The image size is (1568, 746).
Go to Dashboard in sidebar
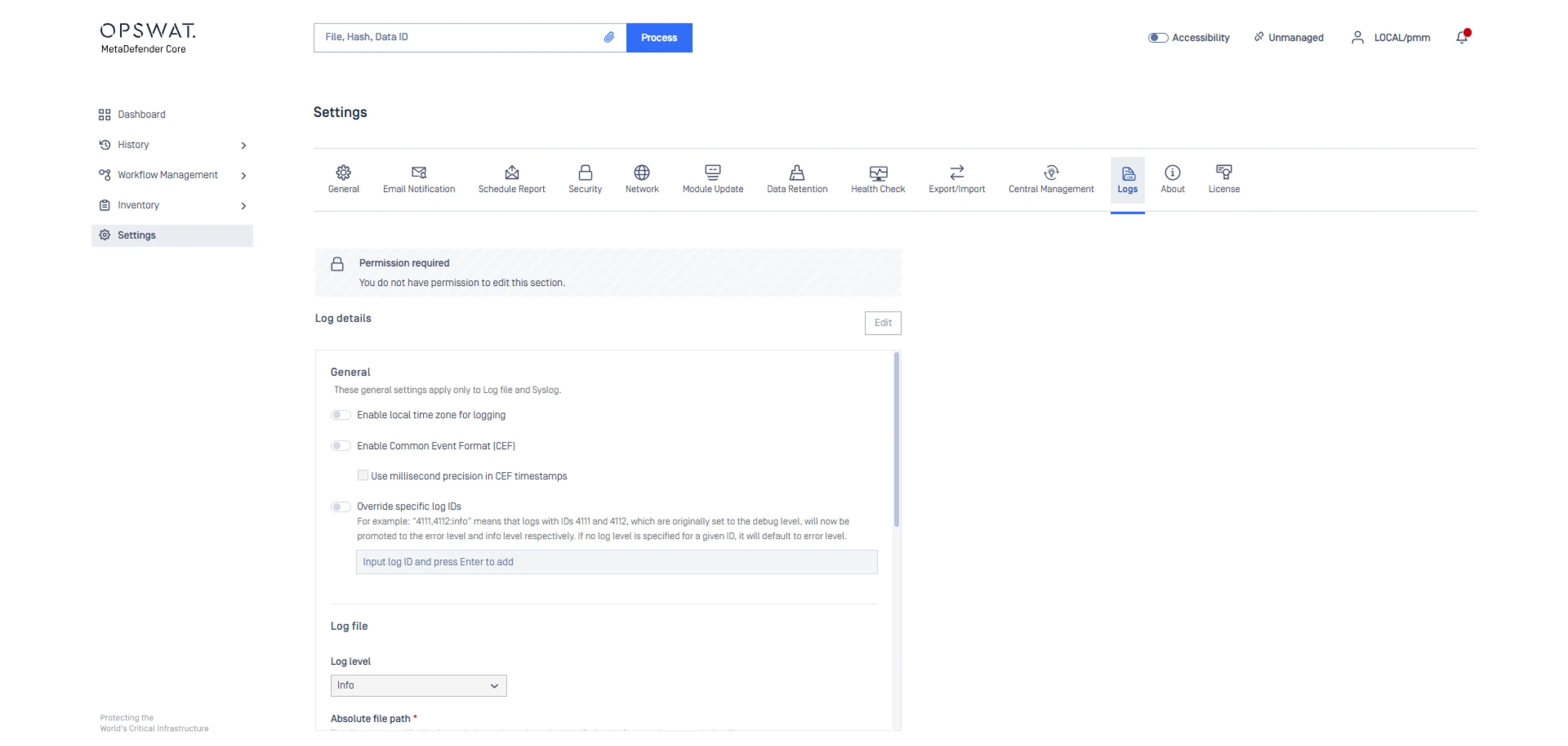click(141, 115)
